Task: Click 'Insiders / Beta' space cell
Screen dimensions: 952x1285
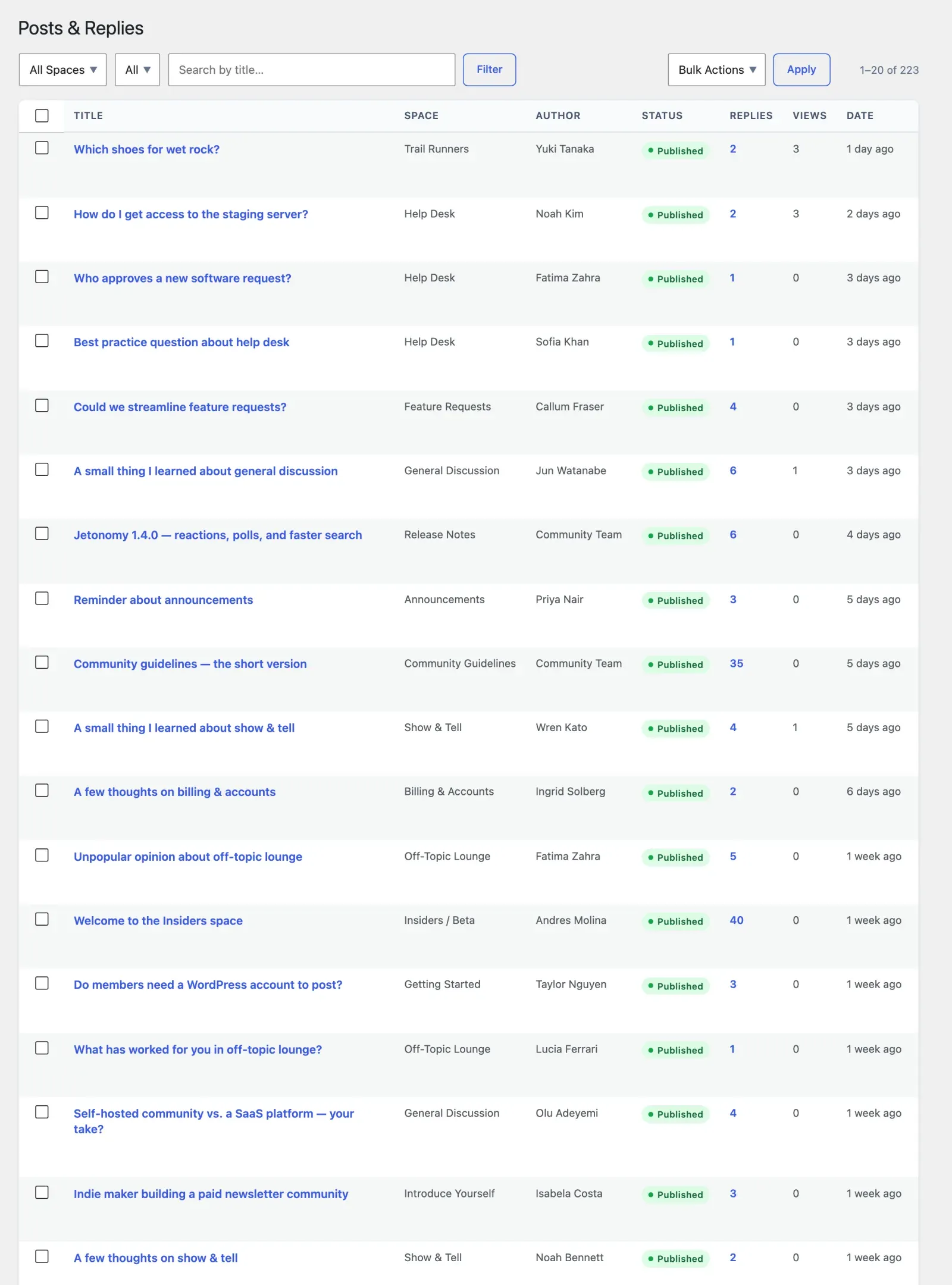Action: pos(439,920)
